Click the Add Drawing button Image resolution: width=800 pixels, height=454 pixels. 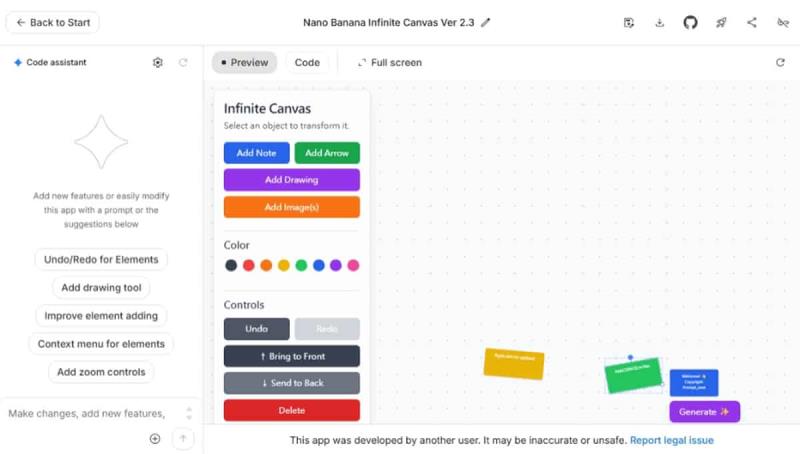pos(291,180)
